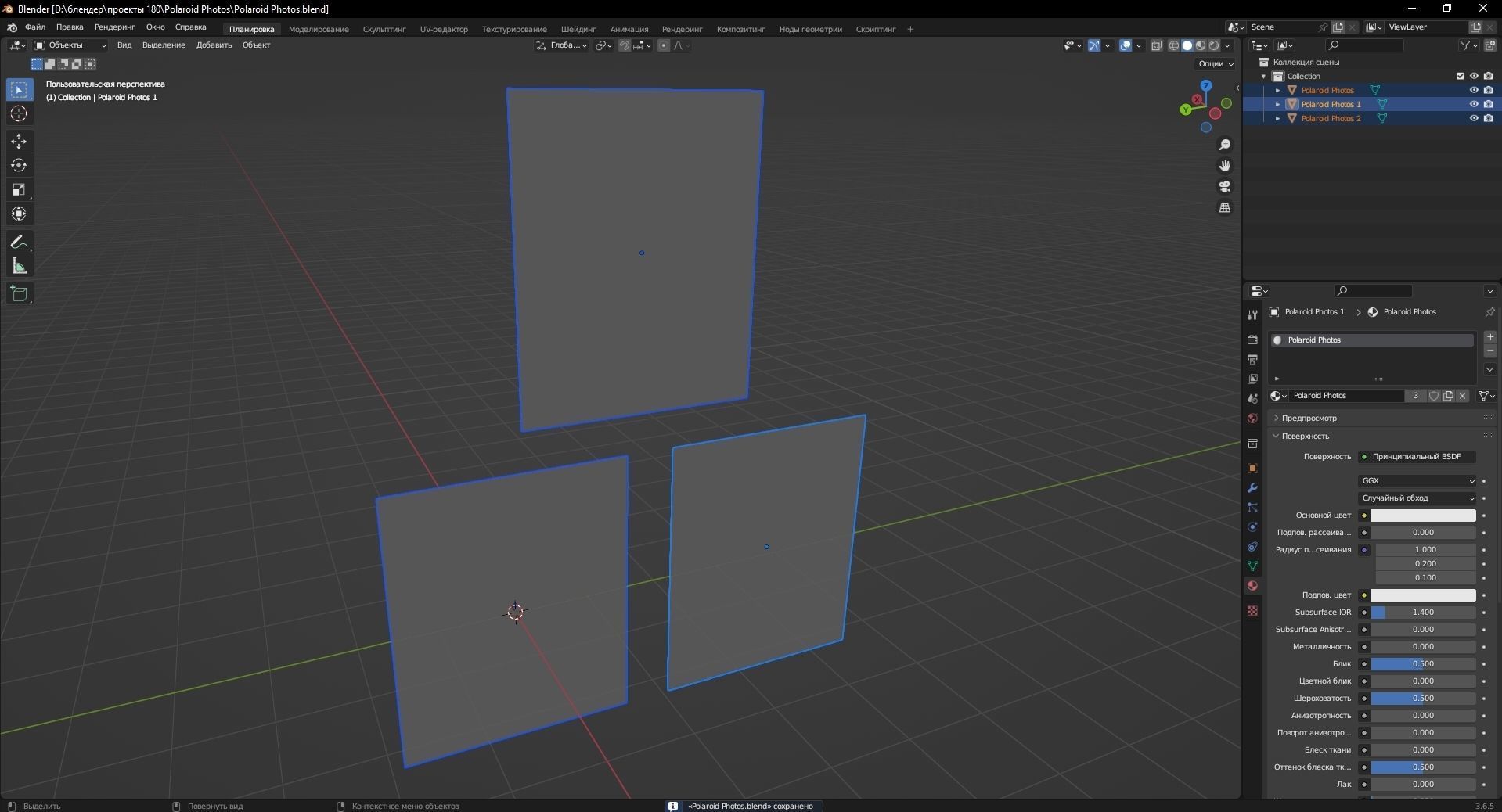The height and width of the screenshot is (812, 1502).
Task: Activate the Scale tool
Action: click(x=19, y=190)
